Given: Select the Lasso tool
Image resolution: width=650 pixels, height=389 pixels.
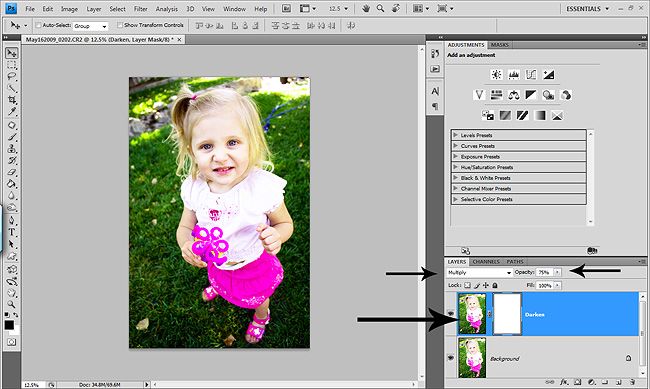Looking at the screenshot, I should (12, 77).
